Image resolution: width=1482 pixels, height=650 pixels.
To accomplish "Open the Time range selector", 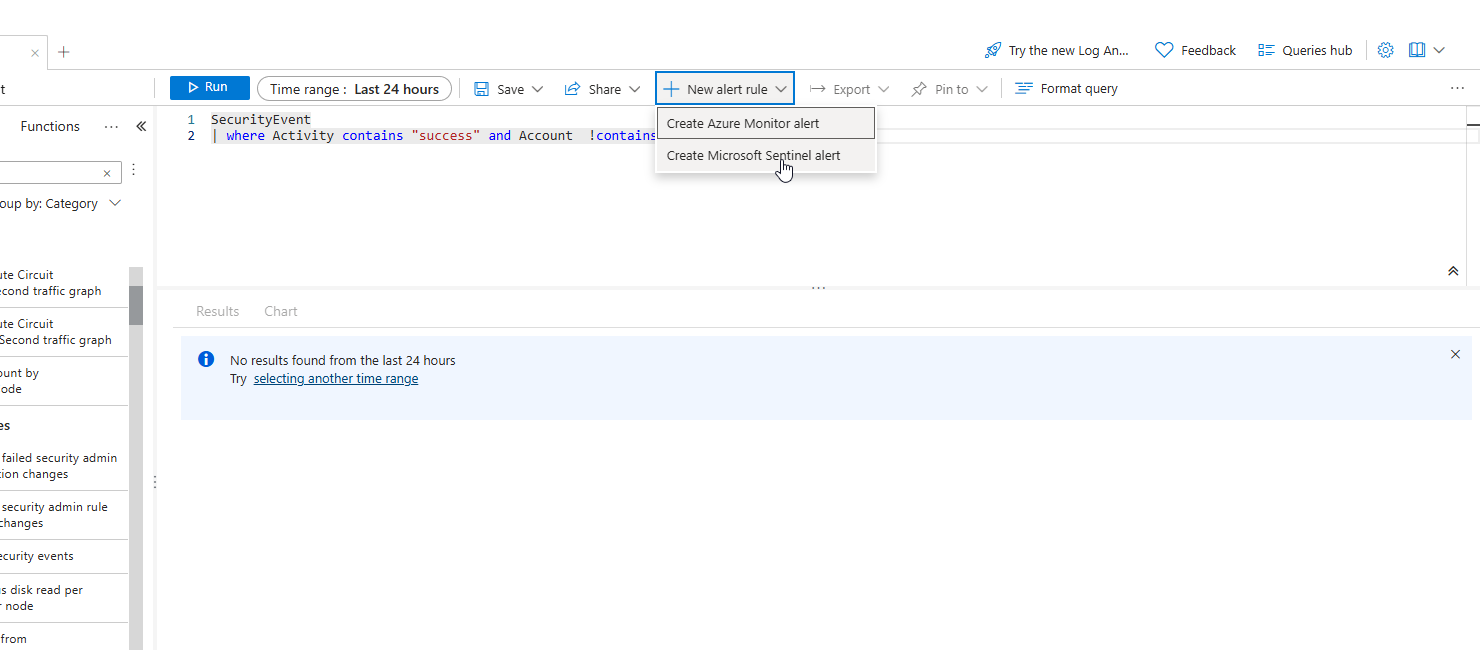I will (x=354, y=89).
